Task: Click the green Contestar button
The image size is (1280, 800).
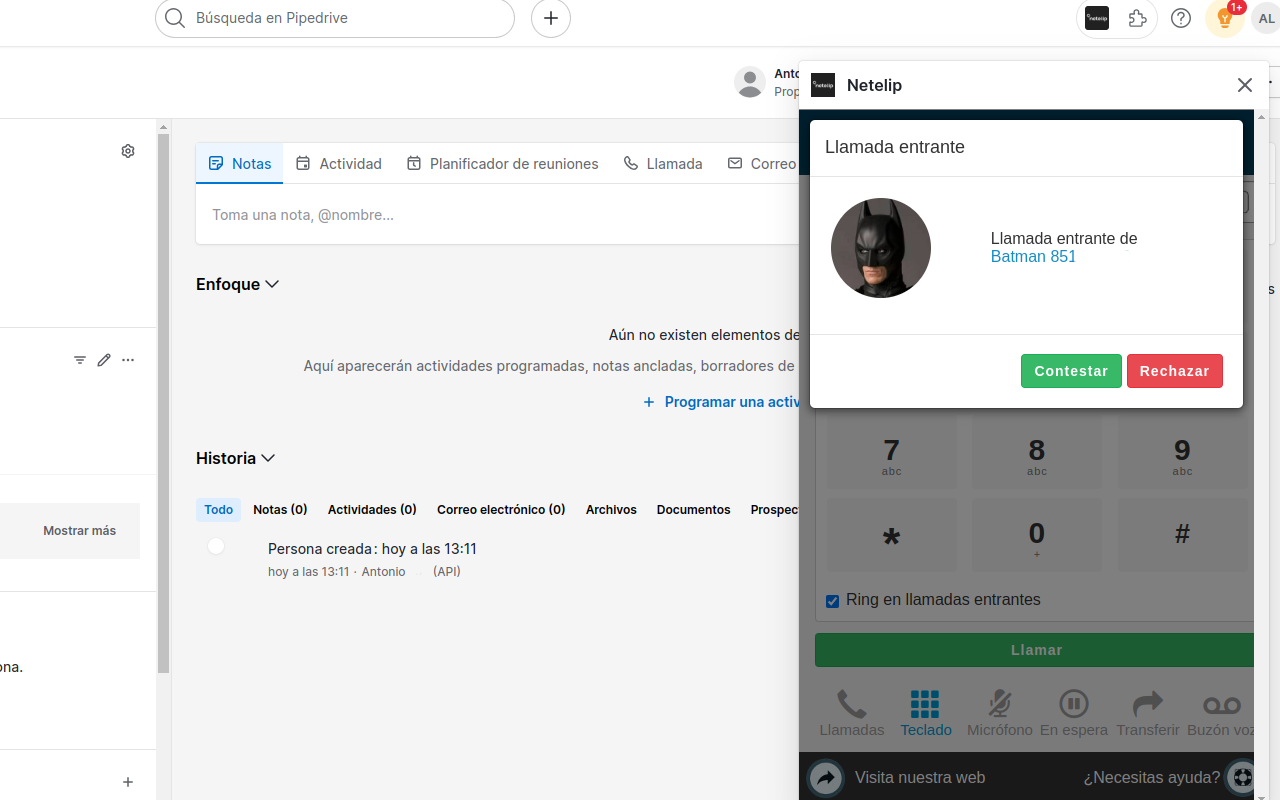Action: coord(1071,371)
